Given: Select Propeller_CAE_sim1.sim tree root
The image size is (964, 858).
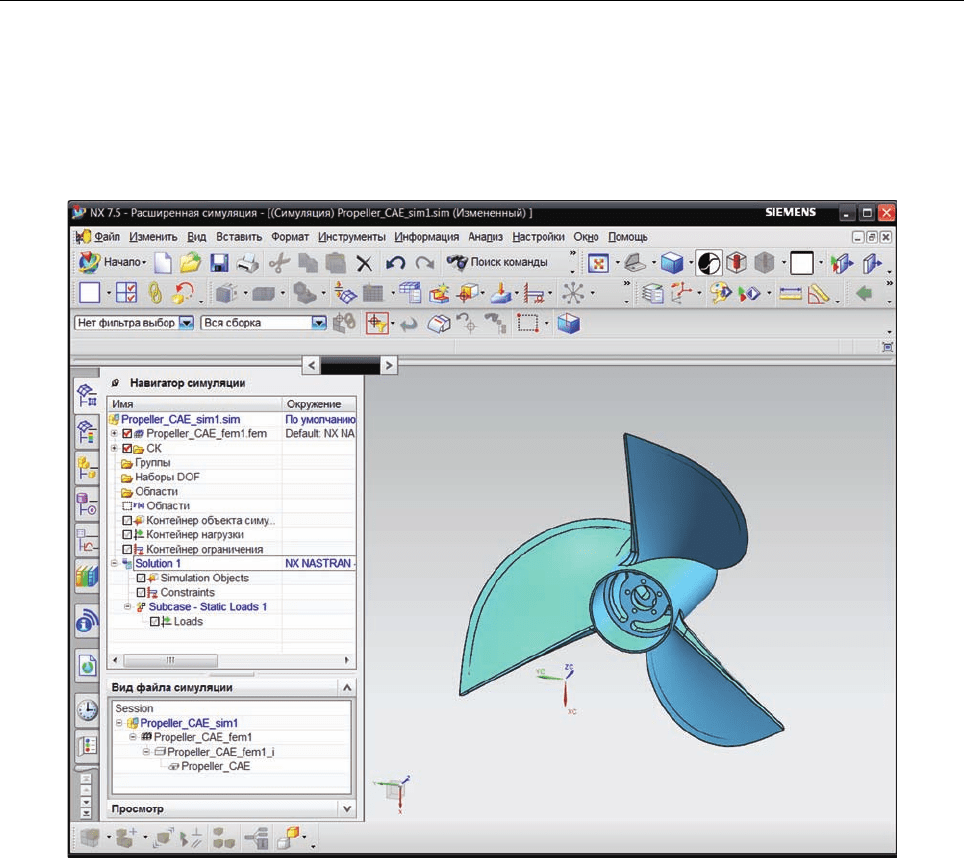Looking at the screenshot, I should 180,419.
